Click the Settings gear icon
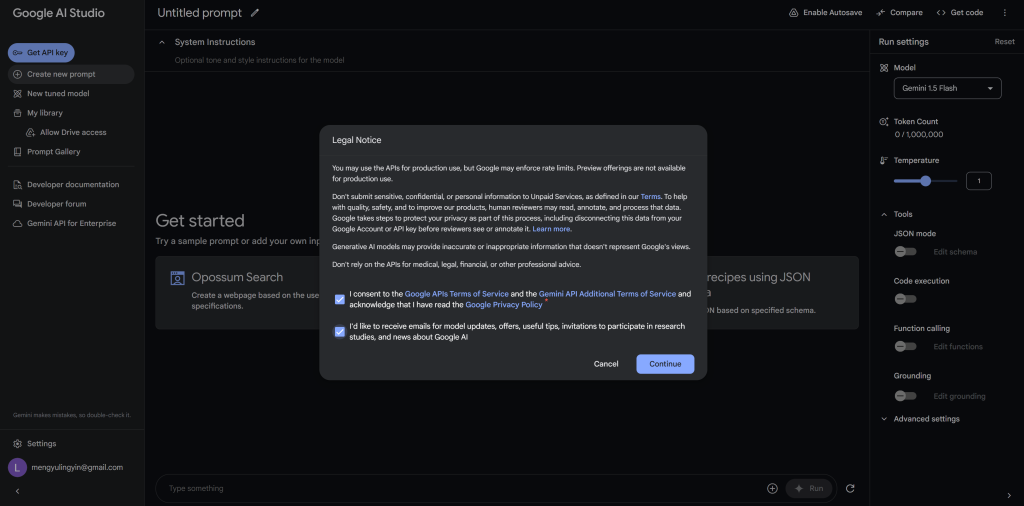 (18, 444)
